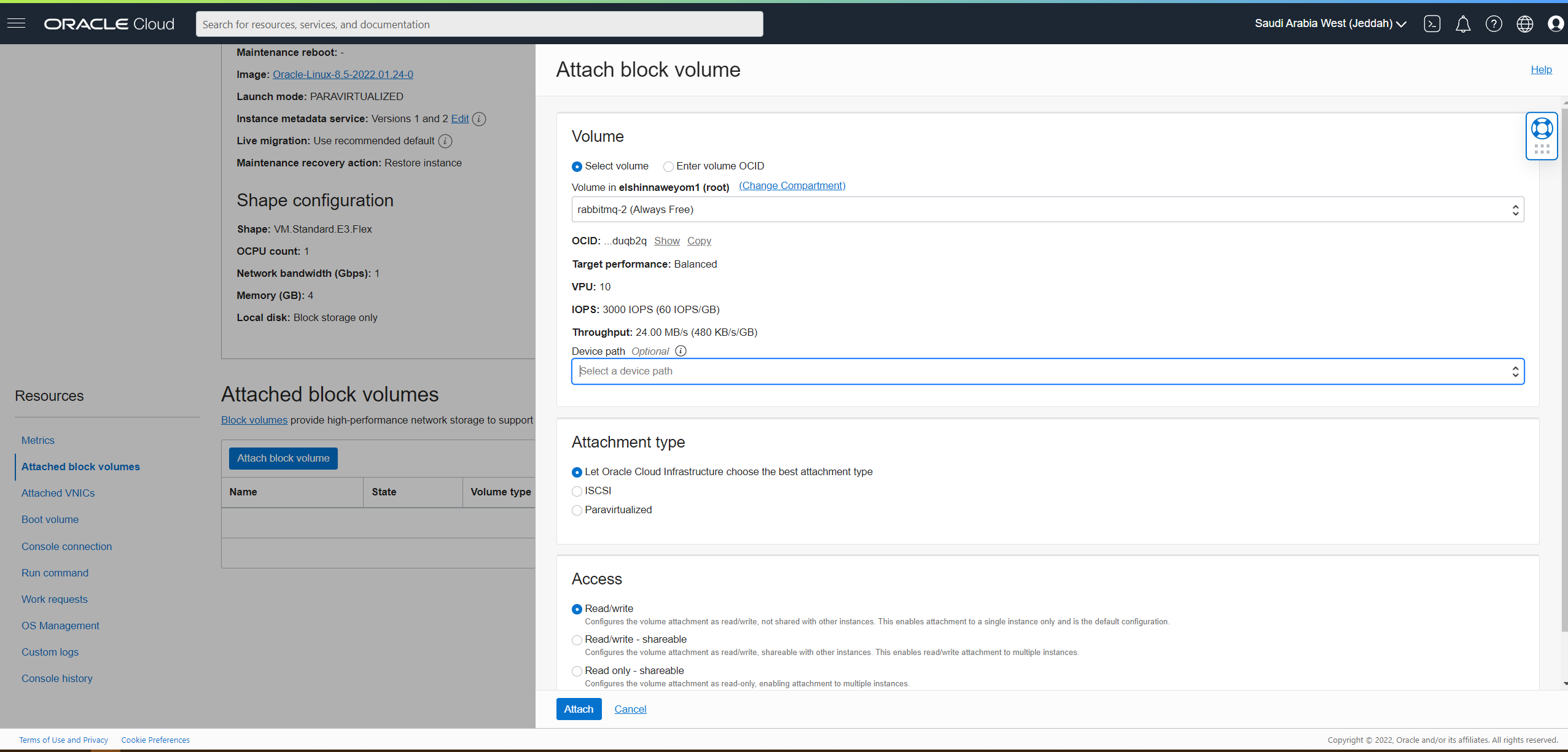Open the notifications bell icon
This screenshot has width=1568, height=752.
click(x=1464, y=24)
